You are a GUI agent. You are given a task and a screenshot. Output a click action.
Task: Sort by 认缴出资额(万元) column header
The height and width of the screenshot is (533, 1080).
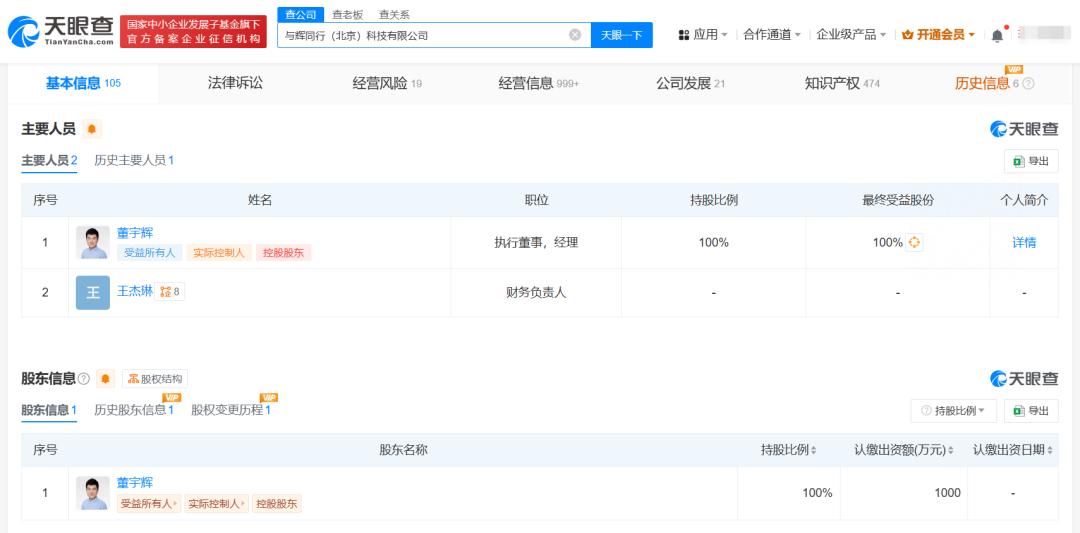pyautogui.click(x=903, y=450)
